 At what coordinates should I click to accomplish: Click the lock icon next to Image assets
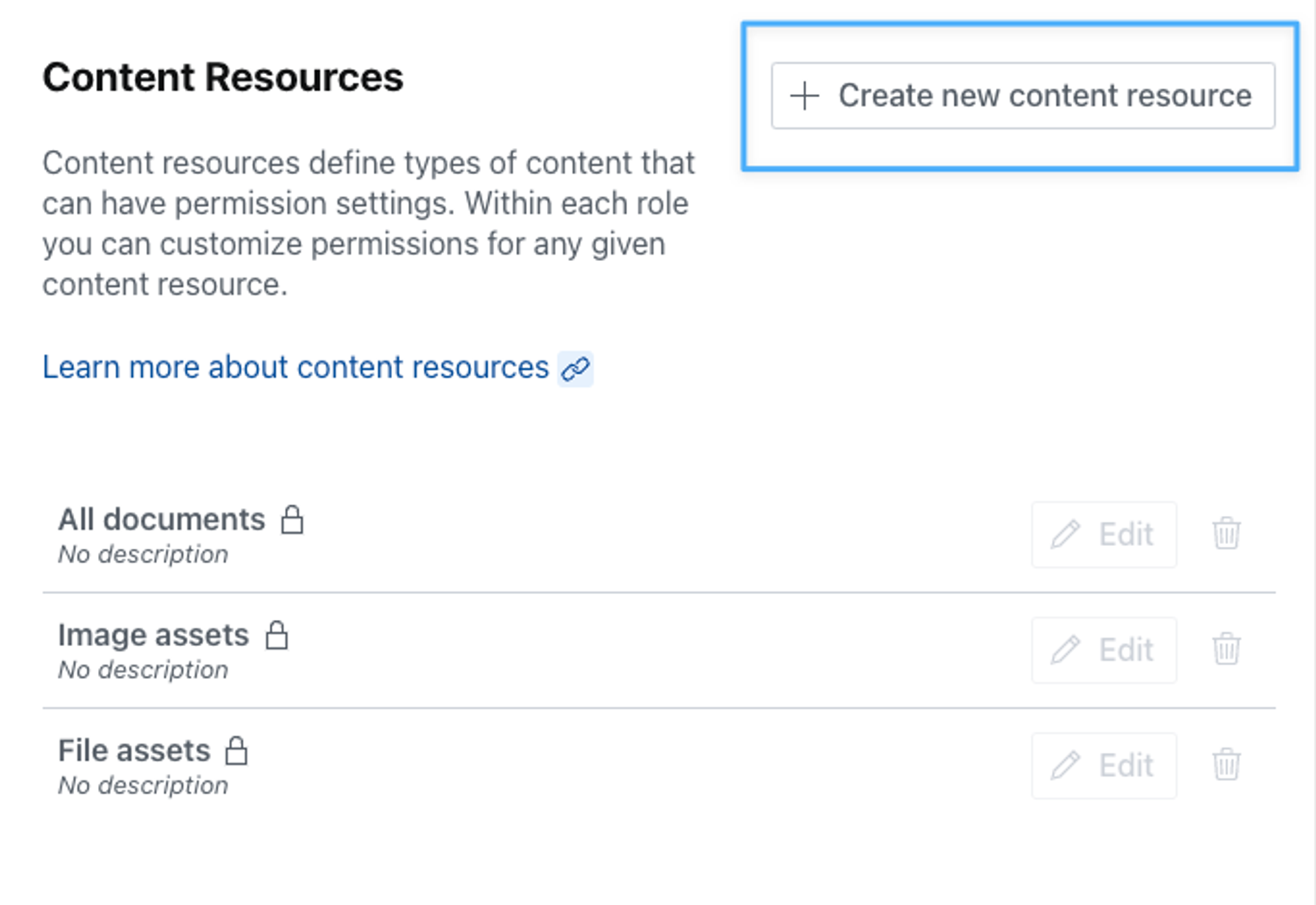[x=277, y=635]
